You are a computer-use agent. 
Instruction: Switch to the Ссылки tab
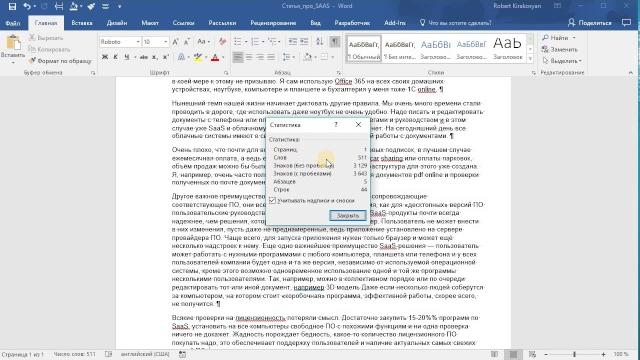coord(183,23)
